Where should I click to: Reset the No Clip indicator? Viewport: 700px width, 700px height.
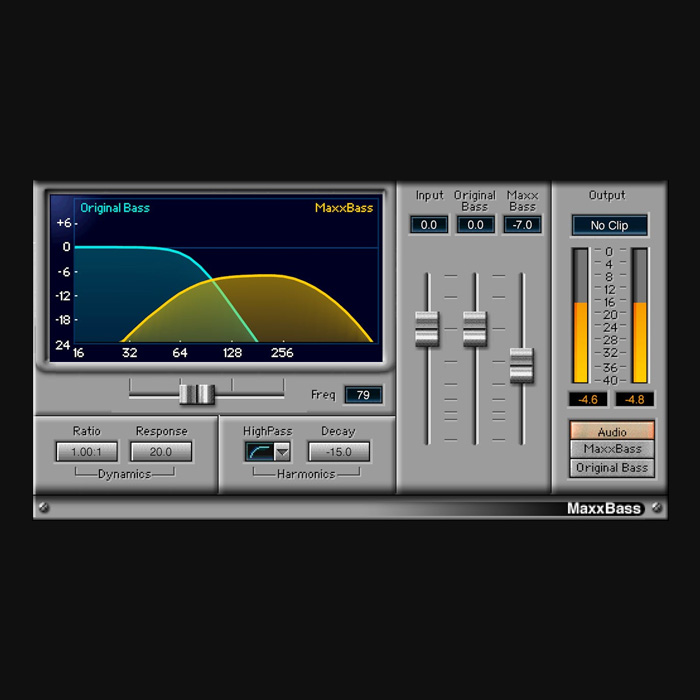[610, 225]
